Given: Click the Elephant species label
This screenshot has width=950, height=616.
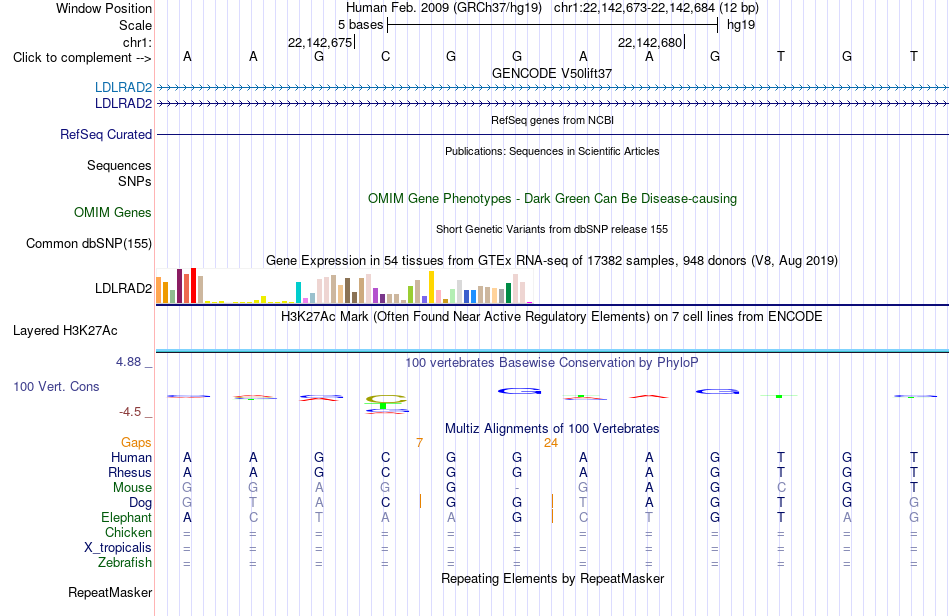Looking at the screenshot, I should coord(126,518).
